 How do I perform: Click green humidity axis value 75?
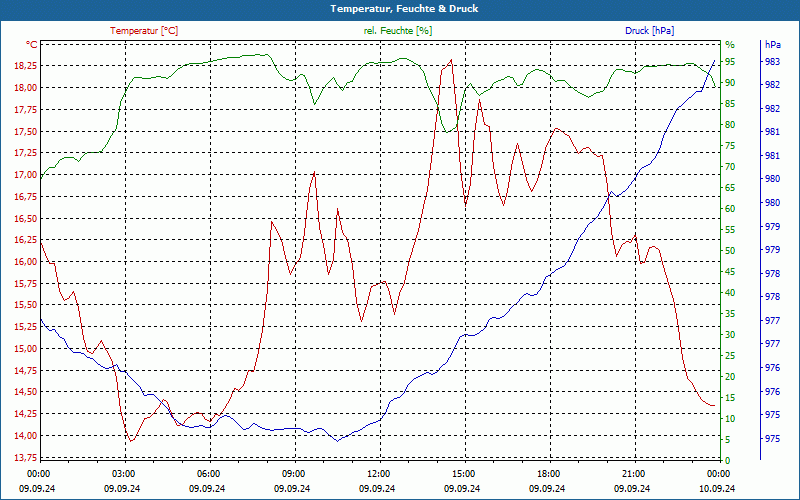point(730,146)
